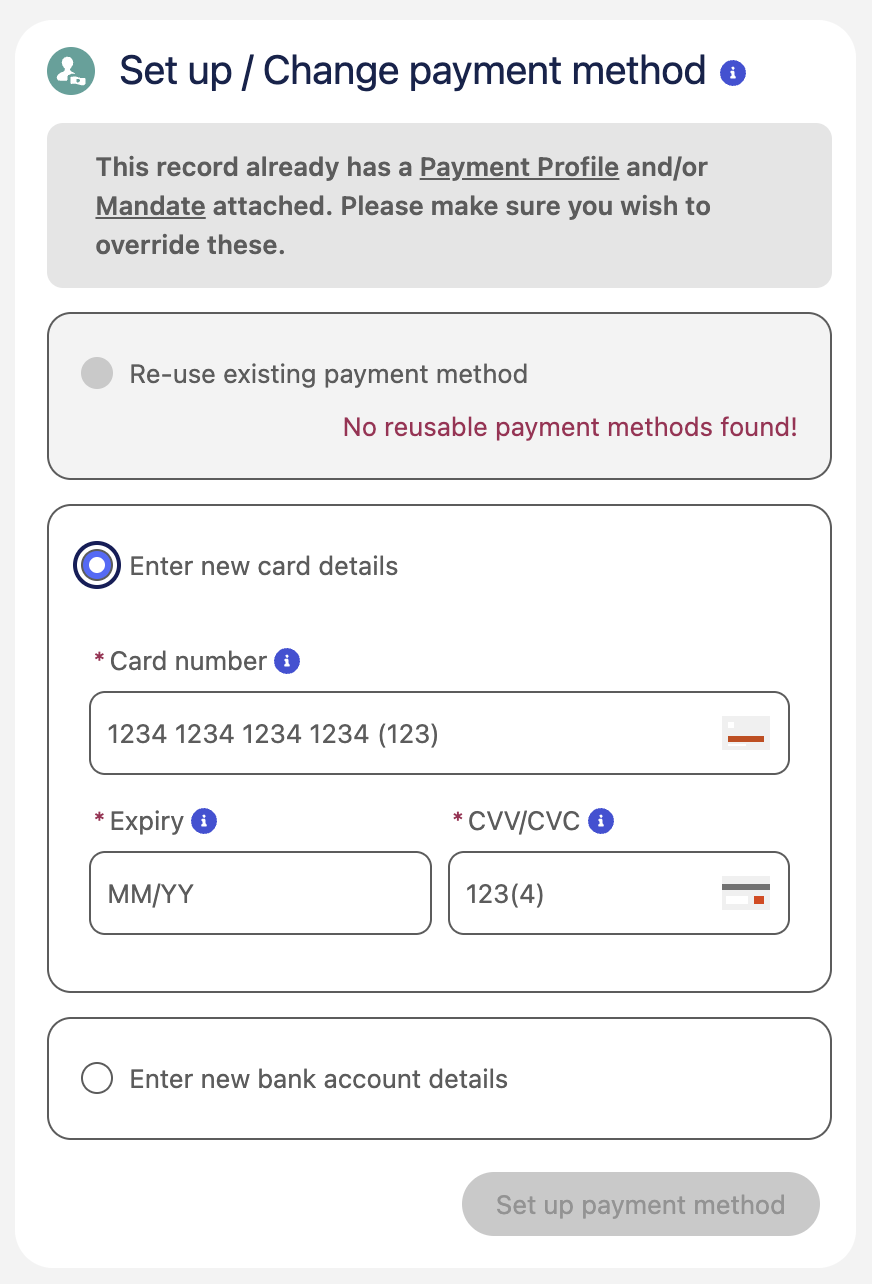Show Card number info tooltip icon
Viewport: 872px width, 1284px height.
tap(287, 661)
